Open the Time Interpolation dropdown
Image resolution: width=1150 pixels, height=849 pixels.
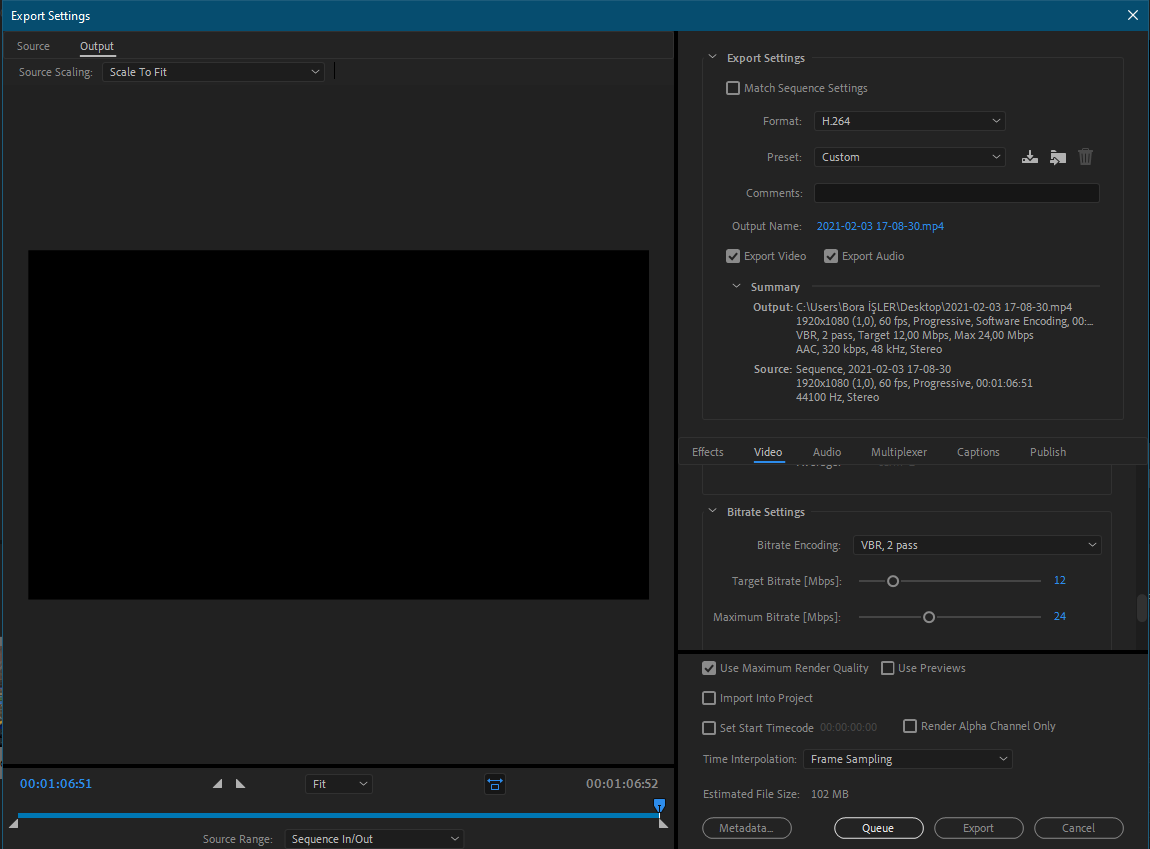[x=907, y=759]
